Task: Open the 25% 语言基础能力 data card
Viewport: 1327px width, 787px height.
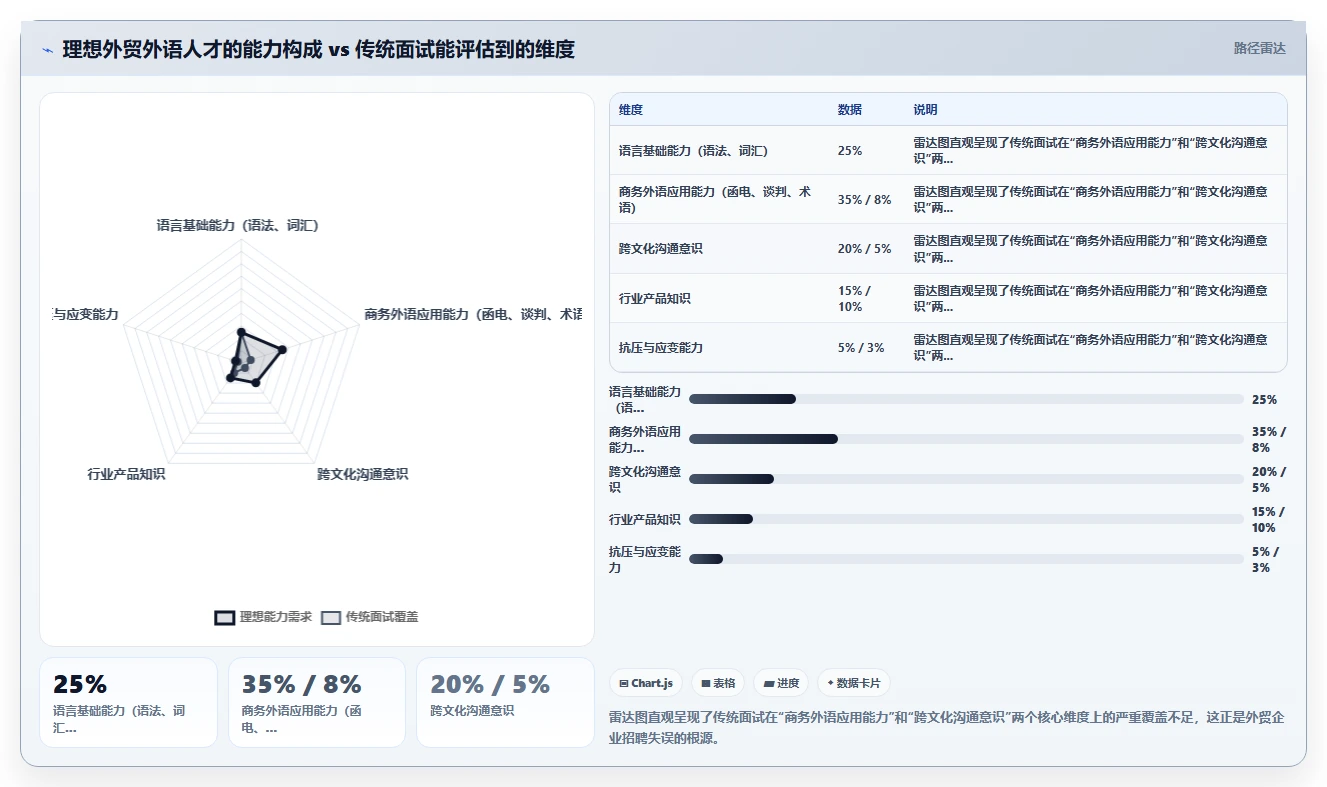Action: click(x=128, y=702)
